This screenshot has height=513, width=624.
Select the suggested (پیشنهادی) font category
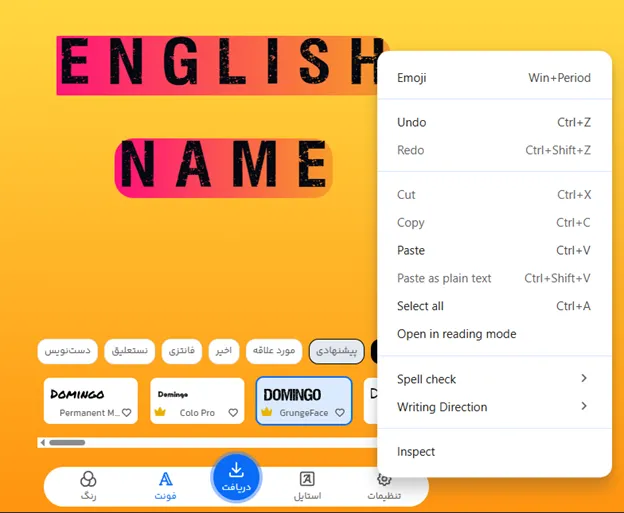[x=336, y=351]
